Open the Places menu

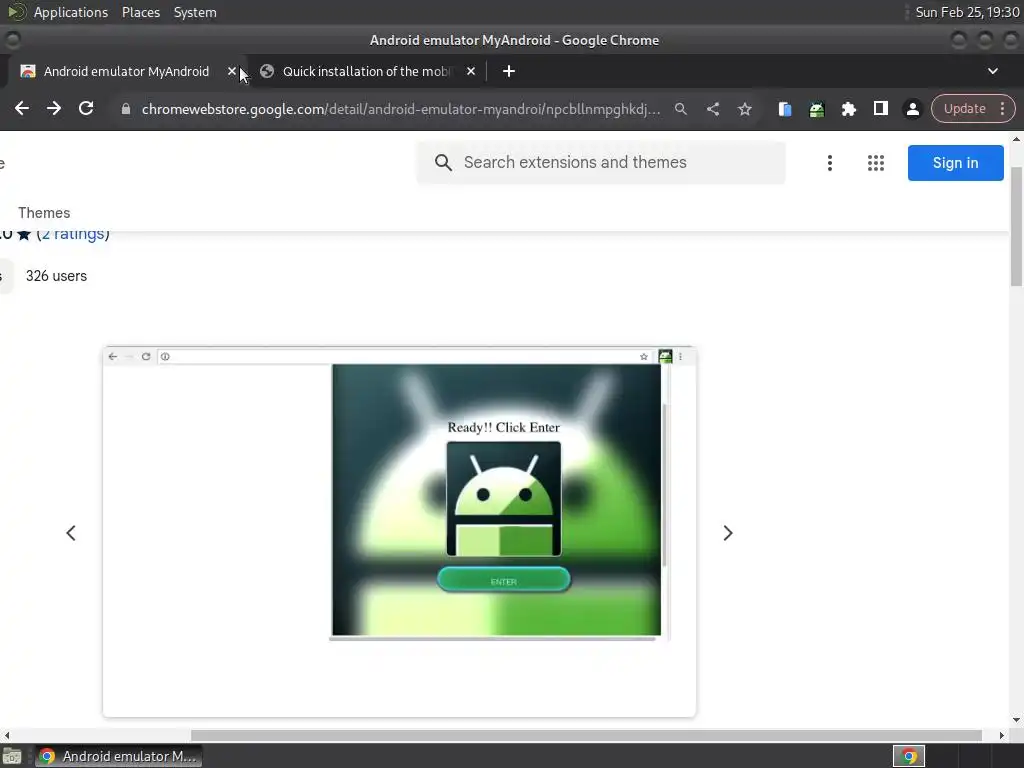[x=140, y=12]
